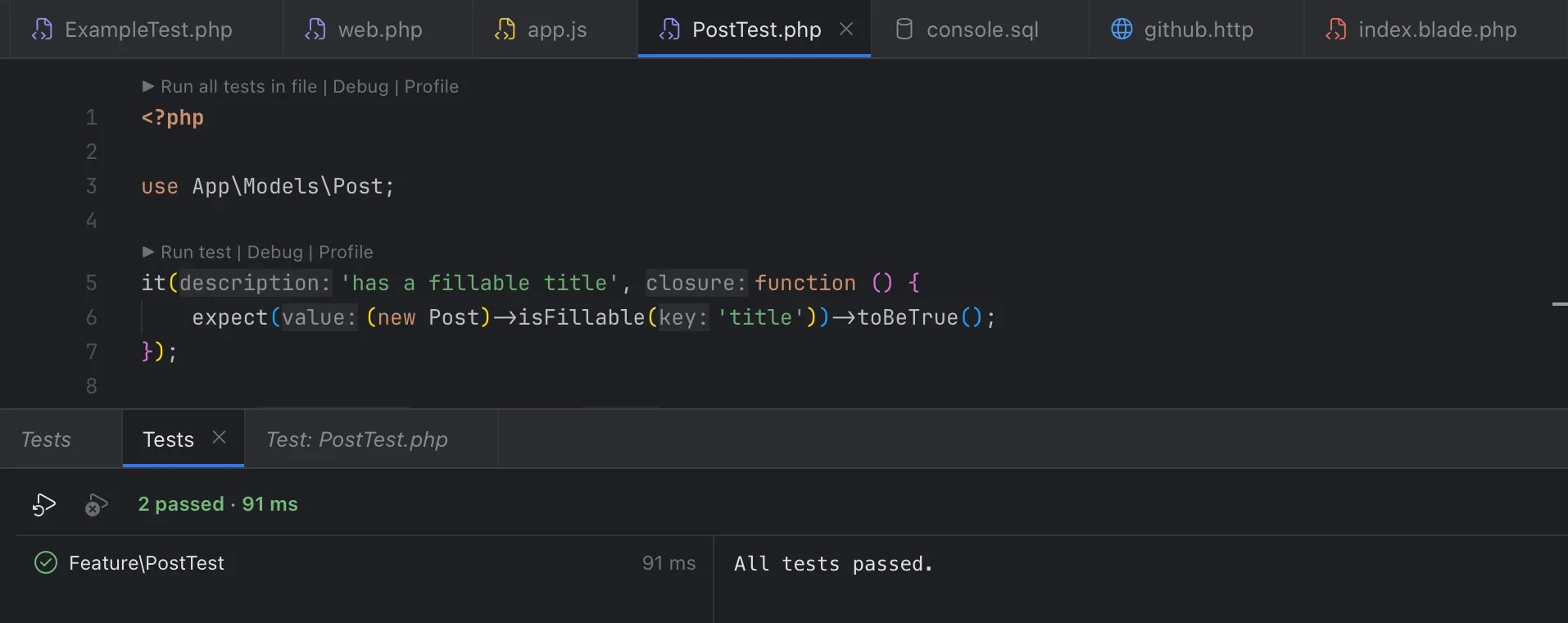Click Debug link above the it() test
1568x623 pixels.
pos(275,252)
